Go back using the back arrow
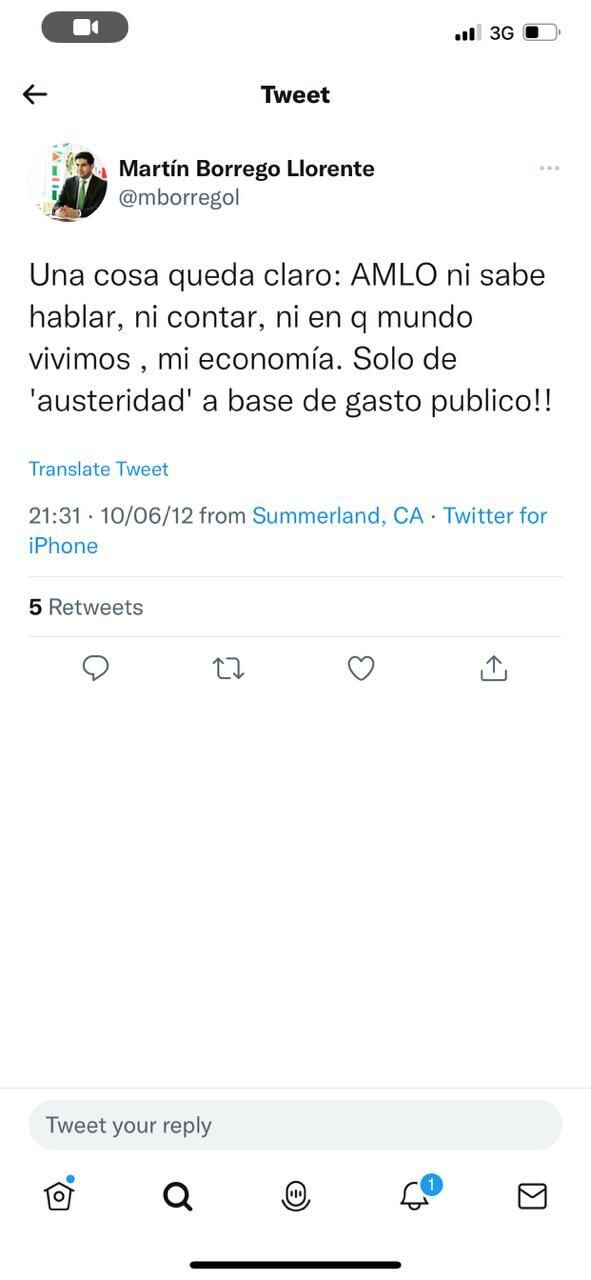 34,94
